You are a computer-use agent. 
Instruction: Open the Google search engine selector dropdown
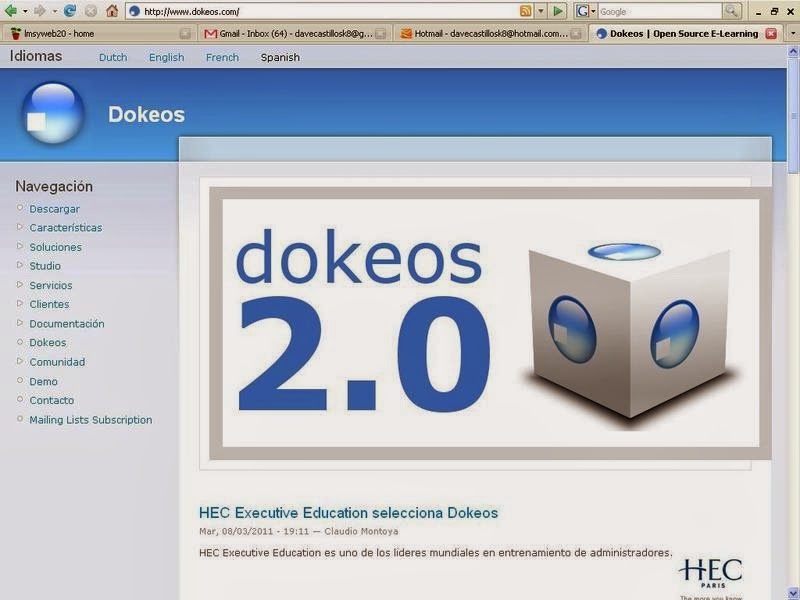tap(593, 11)
